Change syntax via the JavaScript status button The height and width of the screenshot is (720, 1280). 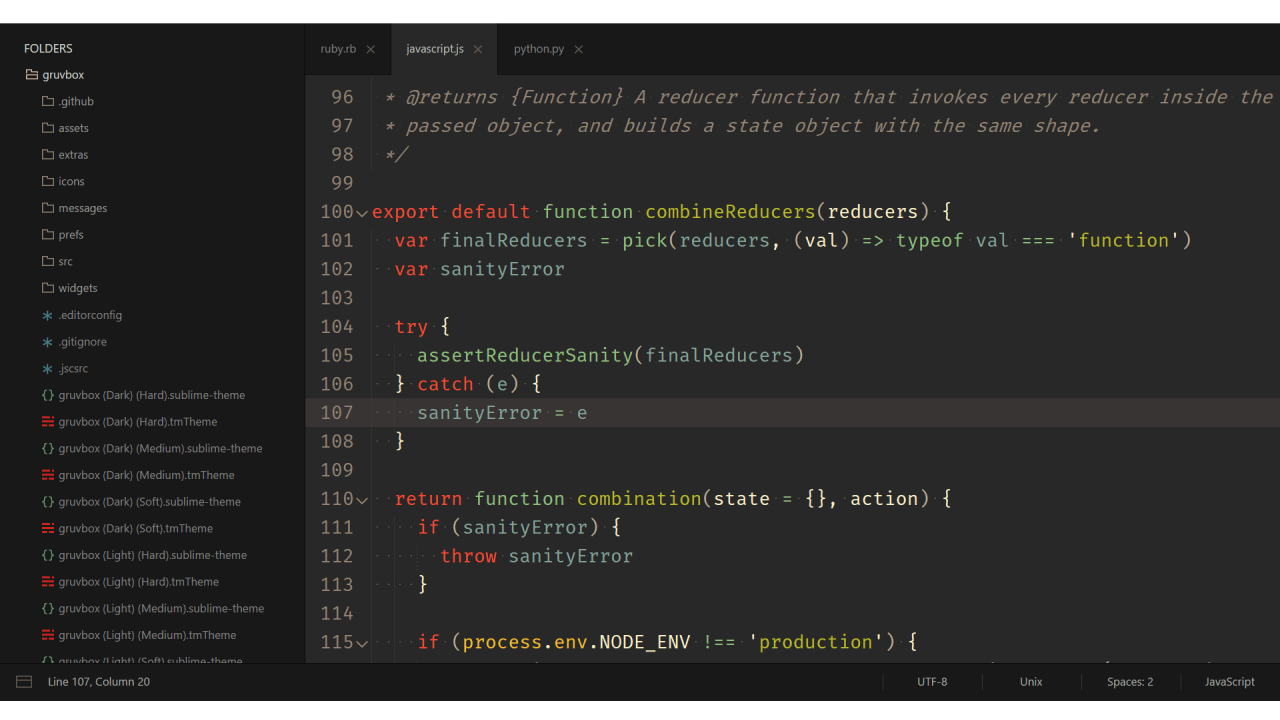(x=1229, y=682)
